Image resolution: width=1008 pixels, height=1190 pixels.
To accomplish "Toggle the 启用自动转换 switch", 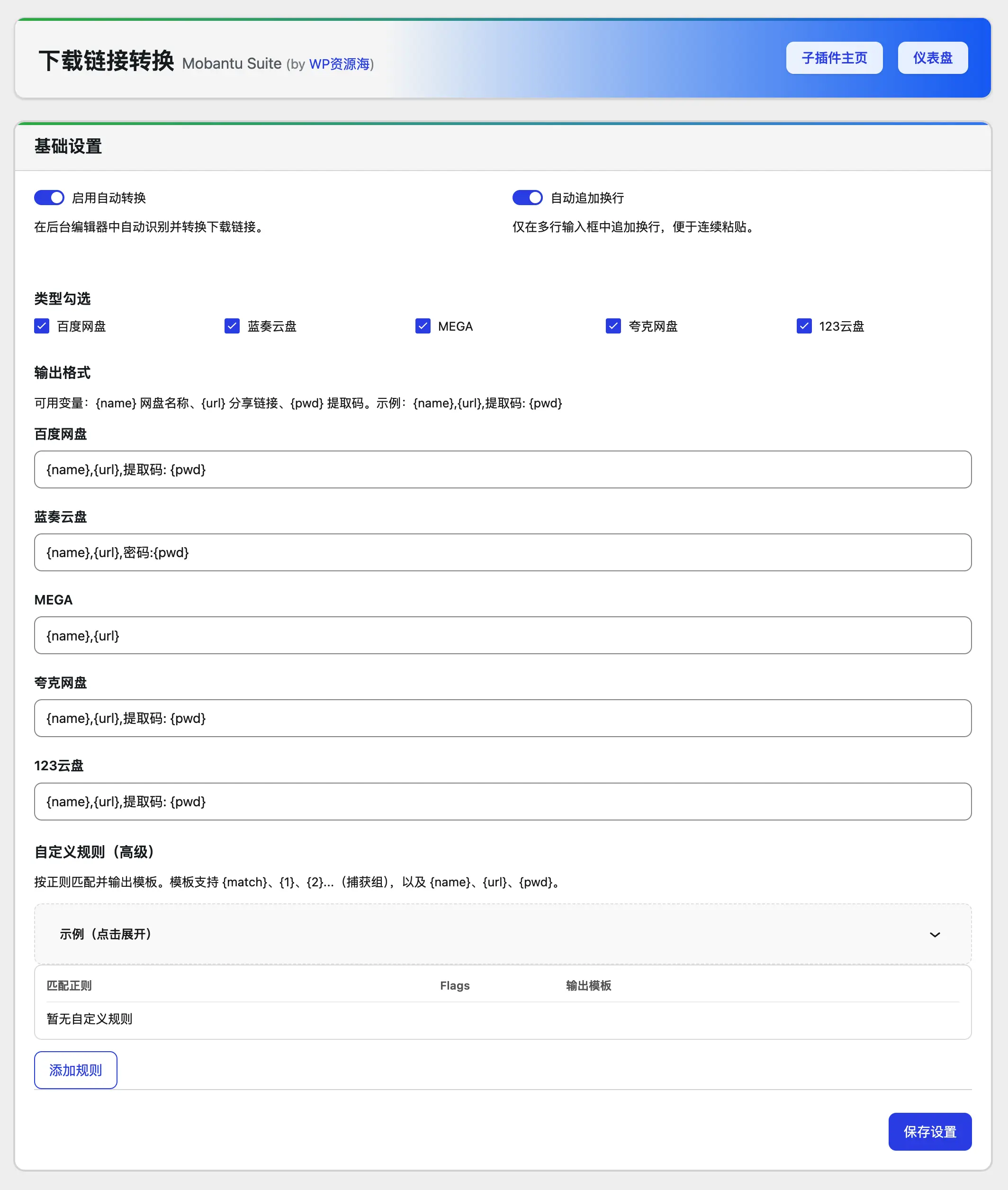I will [x=49, y=198].
